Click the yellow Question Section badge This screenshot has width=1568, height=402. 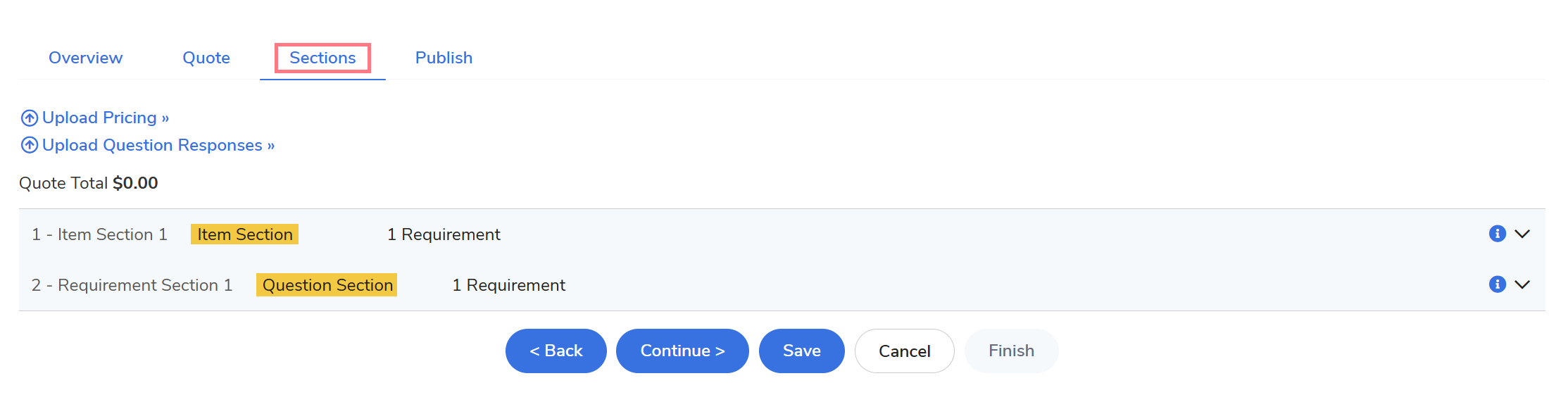(x=327, y=285)
